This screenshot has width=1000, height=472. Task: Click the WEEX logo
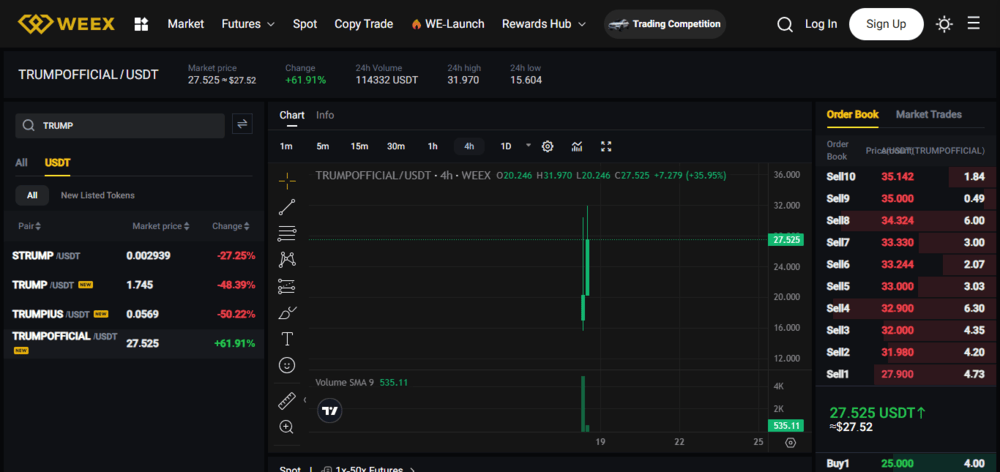coord(66,24)
